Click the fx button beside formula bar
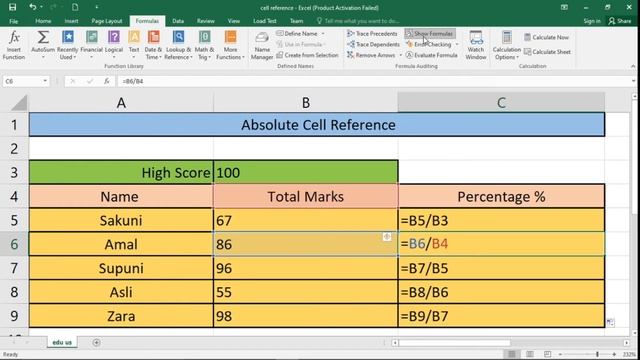The image size is (640, 360). click(x=107, y=81)
